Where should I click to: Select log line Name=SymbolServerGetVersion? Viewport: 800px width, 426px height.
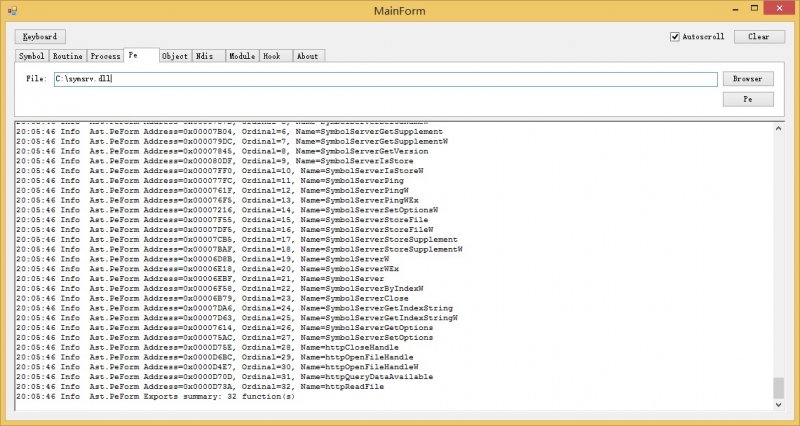(222, 151)
